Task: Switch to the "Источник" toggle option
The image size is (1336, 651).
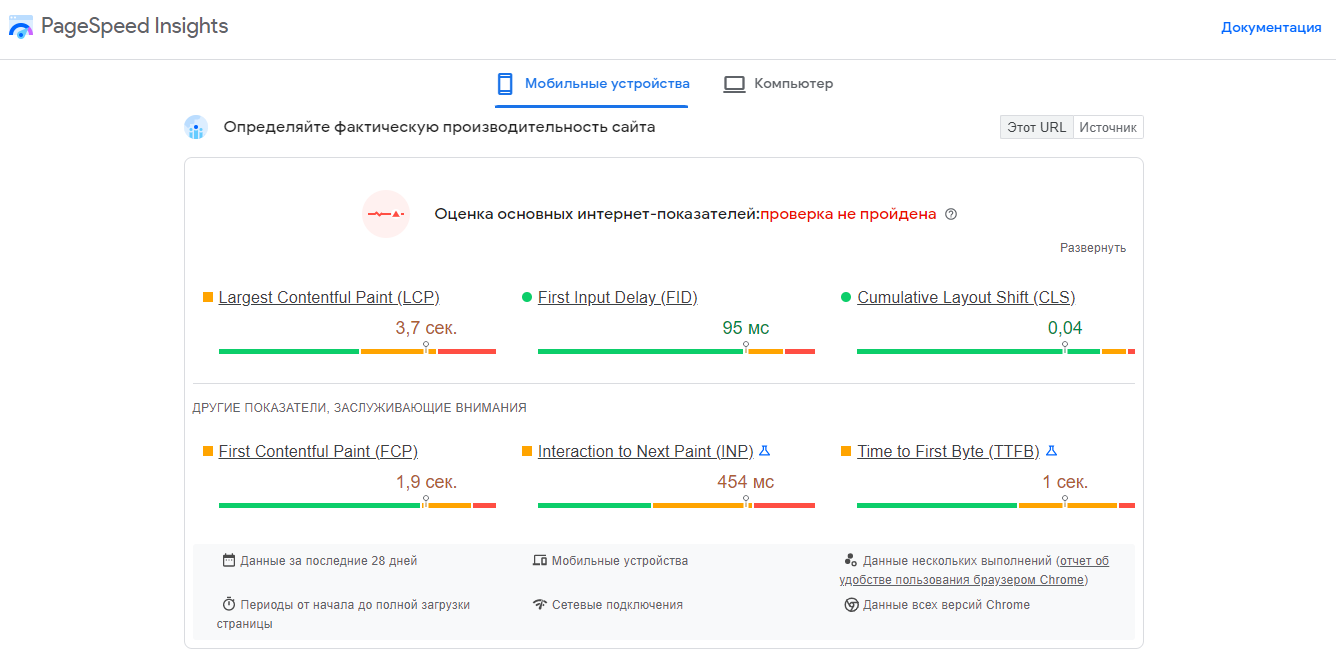Action: point(1108,128)
